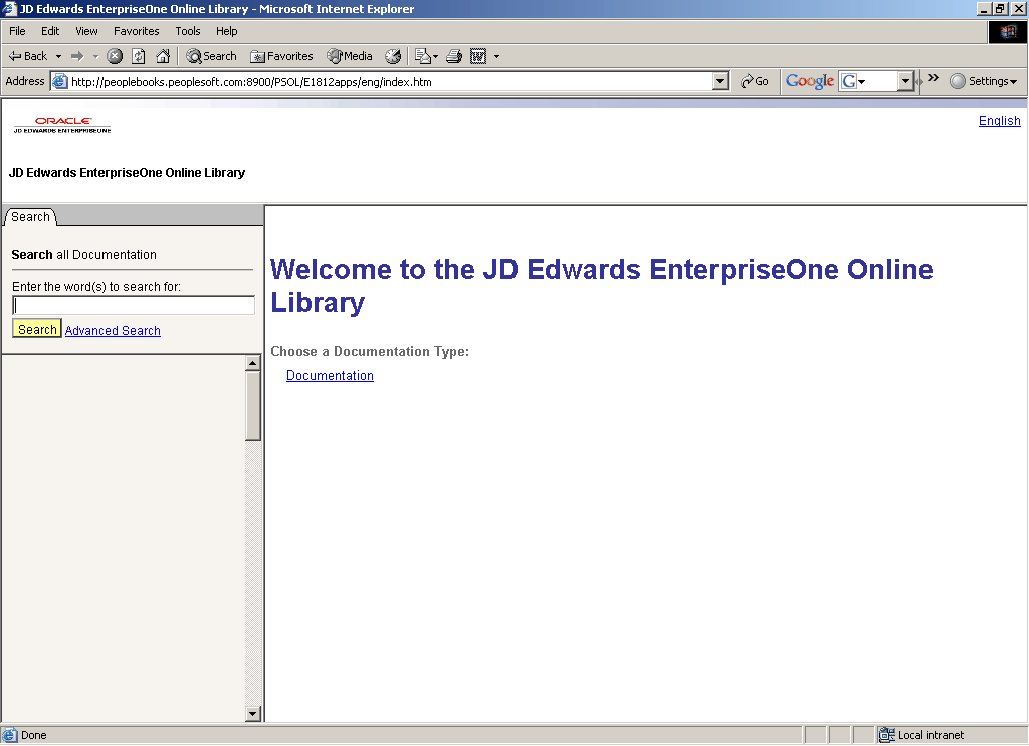Image resolution: width=1029 pixels, height=746 pixels.
Task: Show more Google toolbar buttons chevron
Action: click(933, 78)
